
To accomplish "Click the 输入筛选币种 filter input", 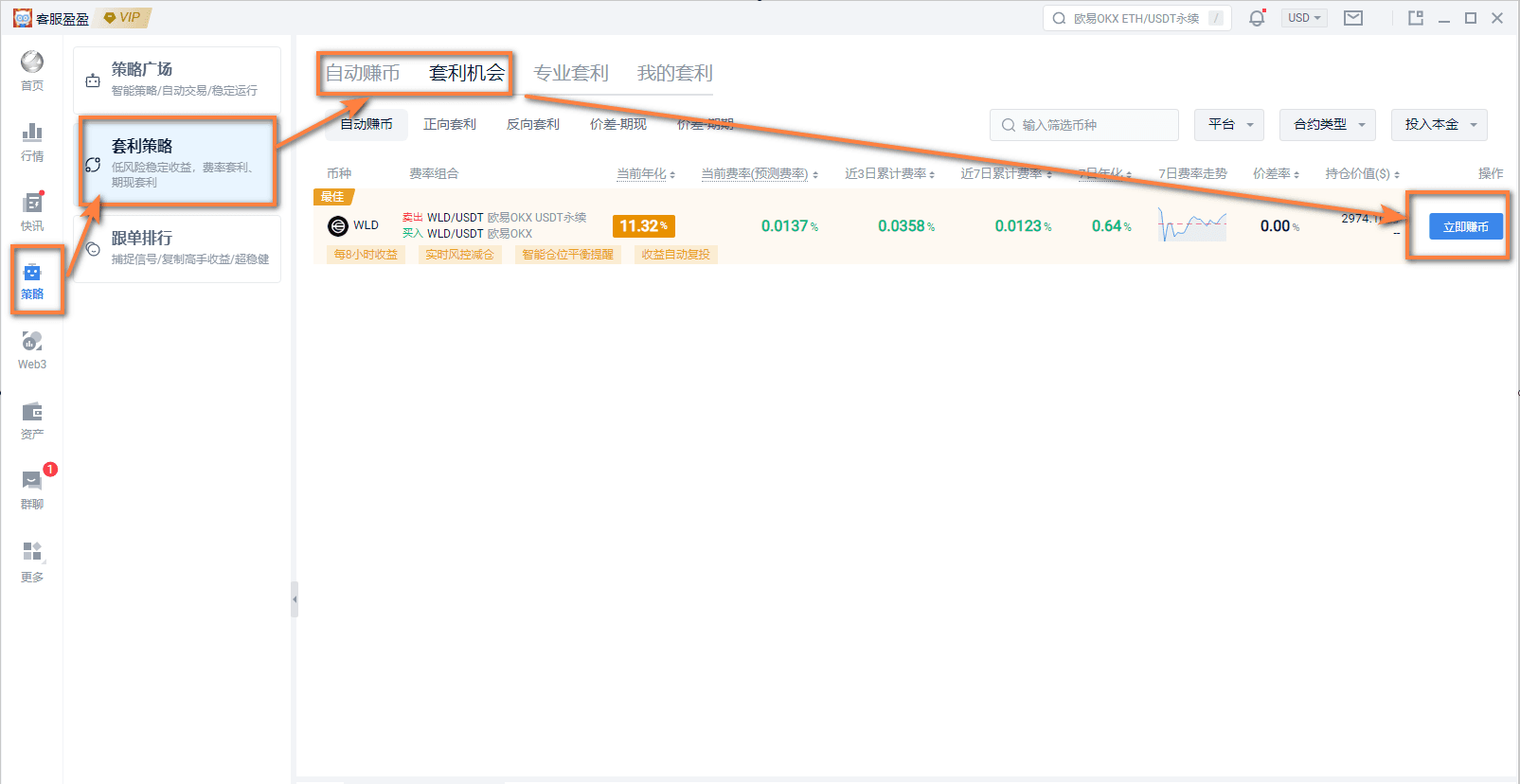I will point(1084,124).
